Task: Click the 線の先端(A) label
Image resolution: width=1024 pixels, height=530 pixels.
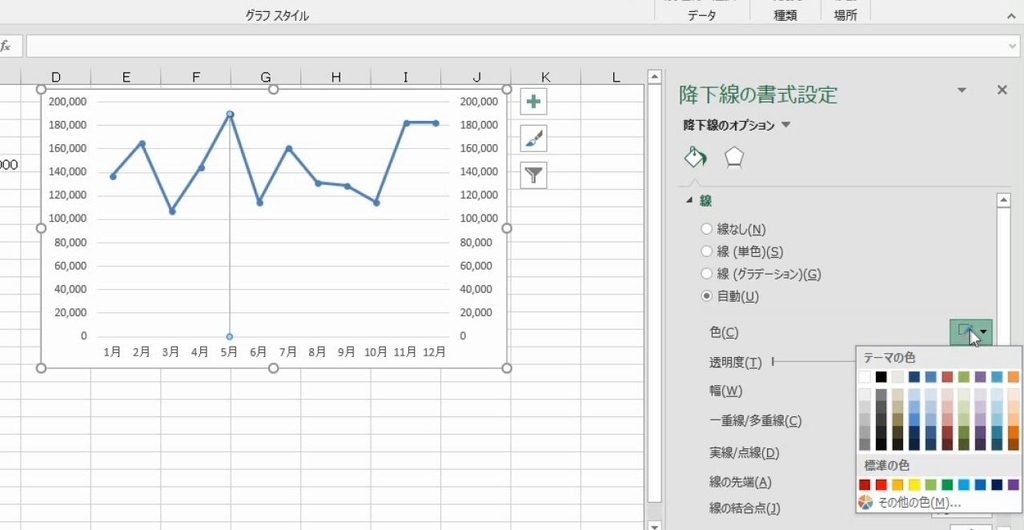Action: pyautogui.click(x=740, y=482)
